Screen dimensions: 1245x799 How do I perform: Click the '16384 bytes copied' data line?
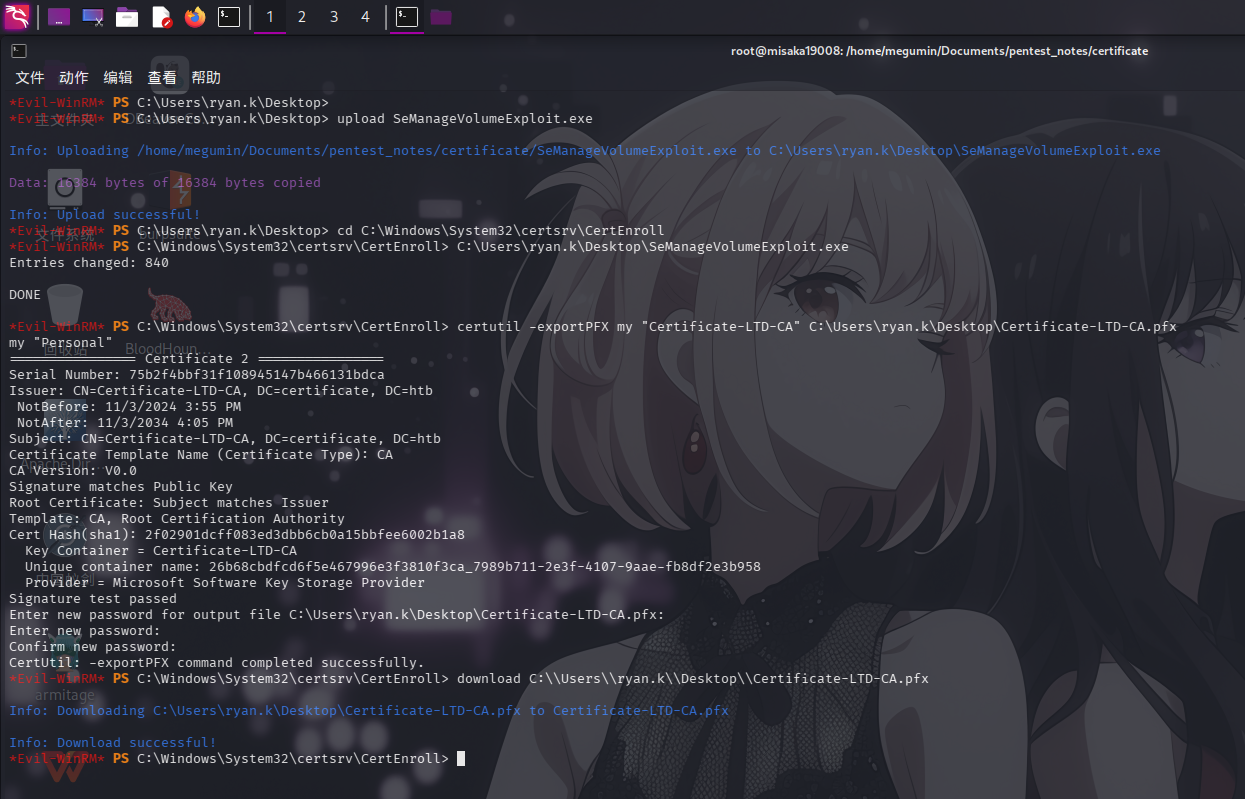[x=165, y=183]
